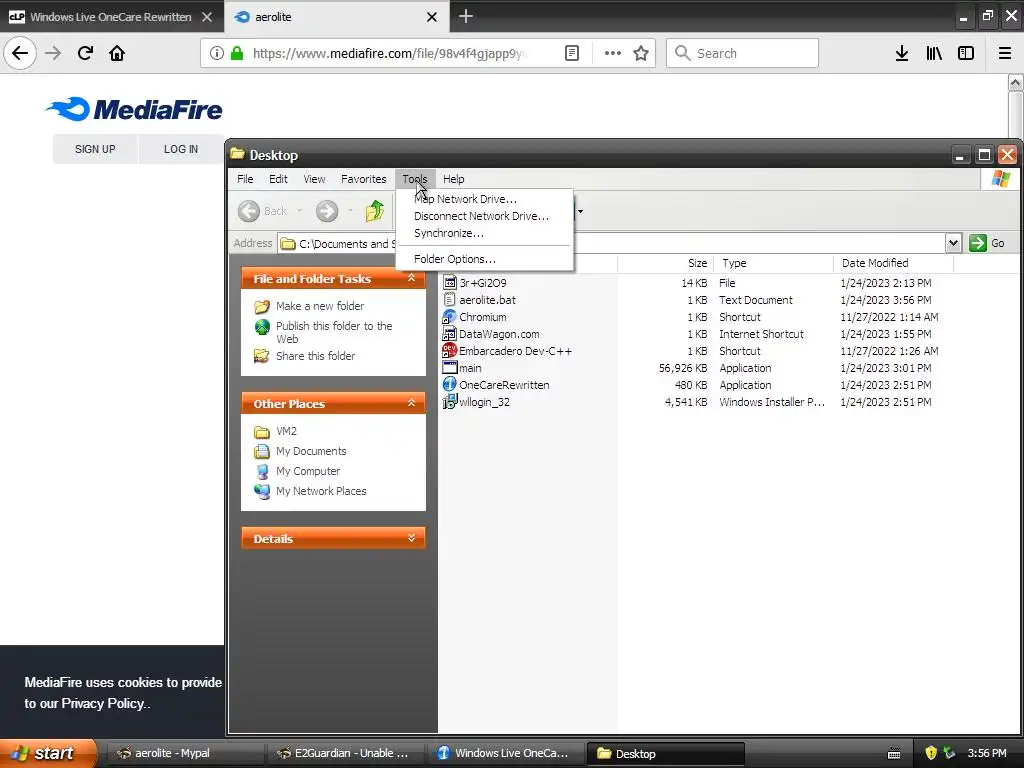
Task: Click the Explorer Back button
Action: [263, 211]
